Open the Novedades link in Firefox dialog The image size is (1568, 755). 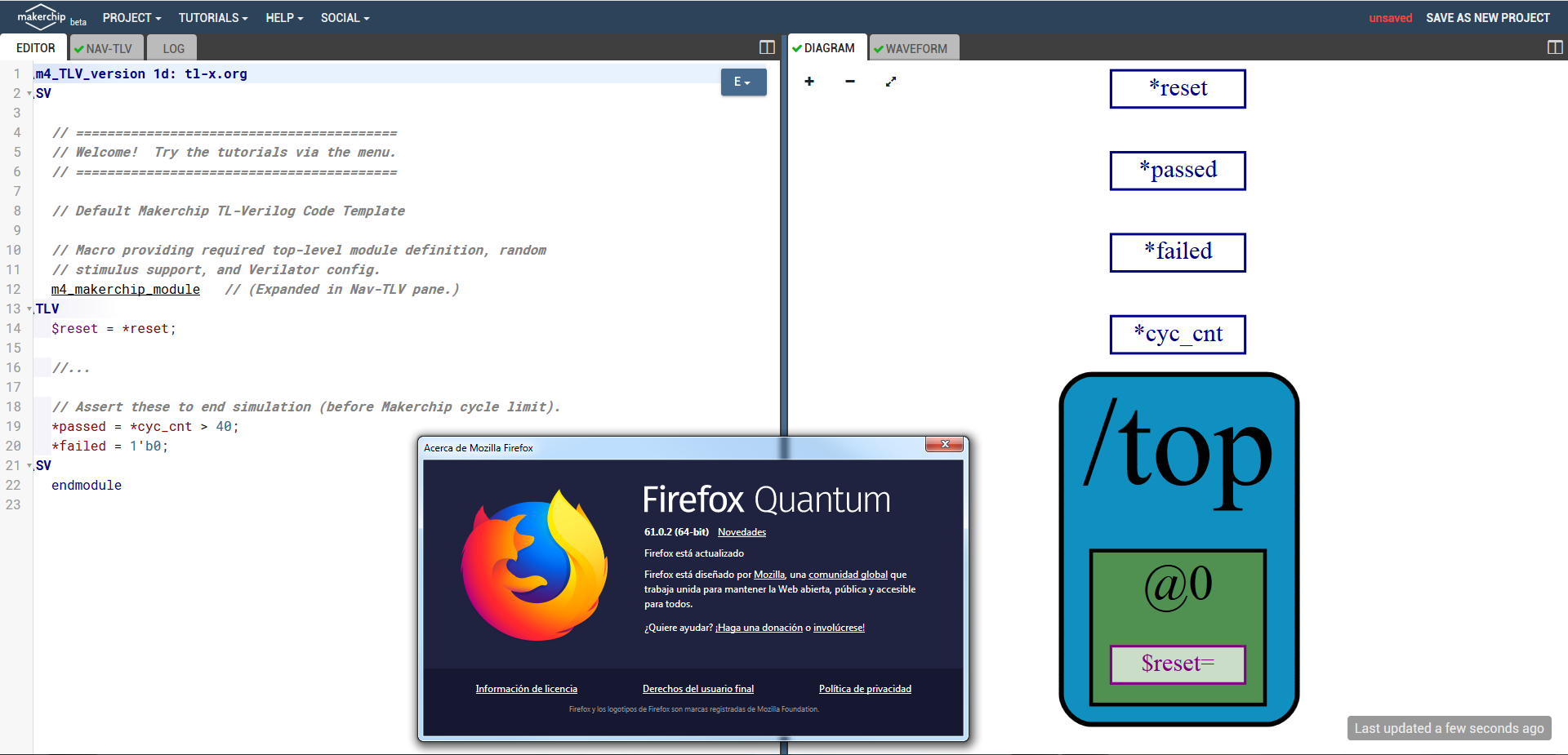click(742, 532)
